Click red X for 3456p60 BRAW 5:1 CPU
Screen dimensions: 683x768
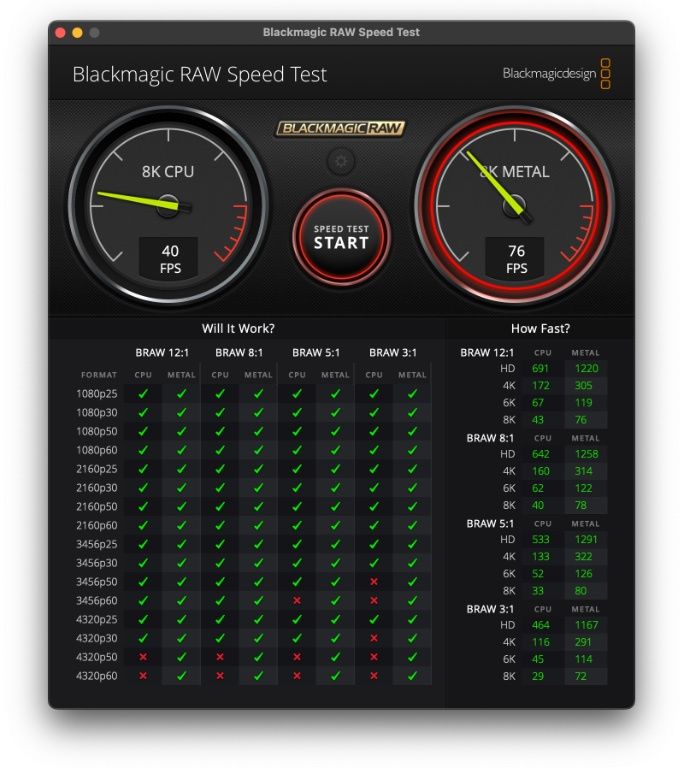297,600
